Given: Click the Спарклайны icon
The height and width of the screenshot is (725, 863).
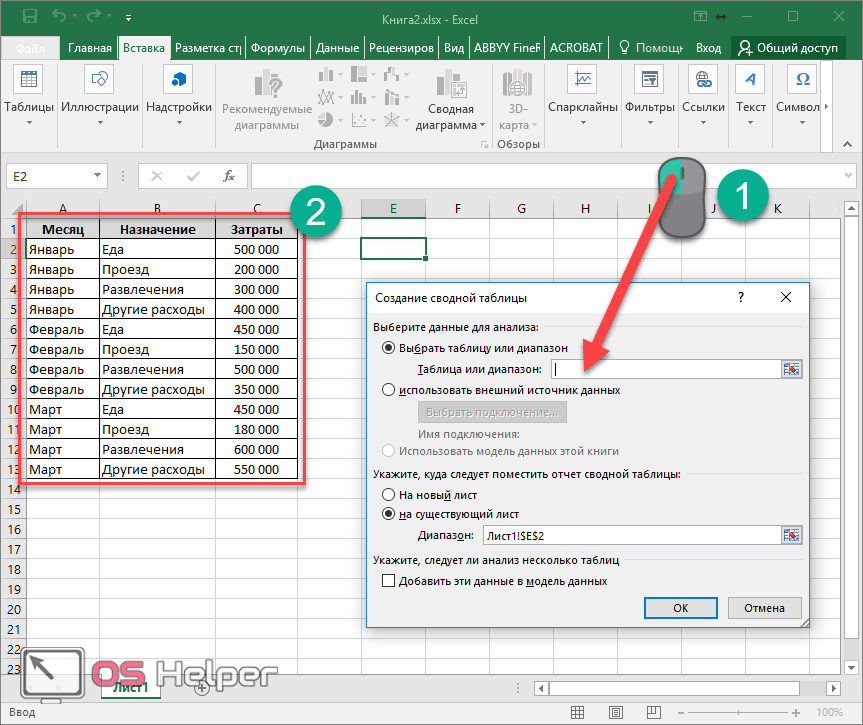Looking at the screenshot, I should [582, 80].
